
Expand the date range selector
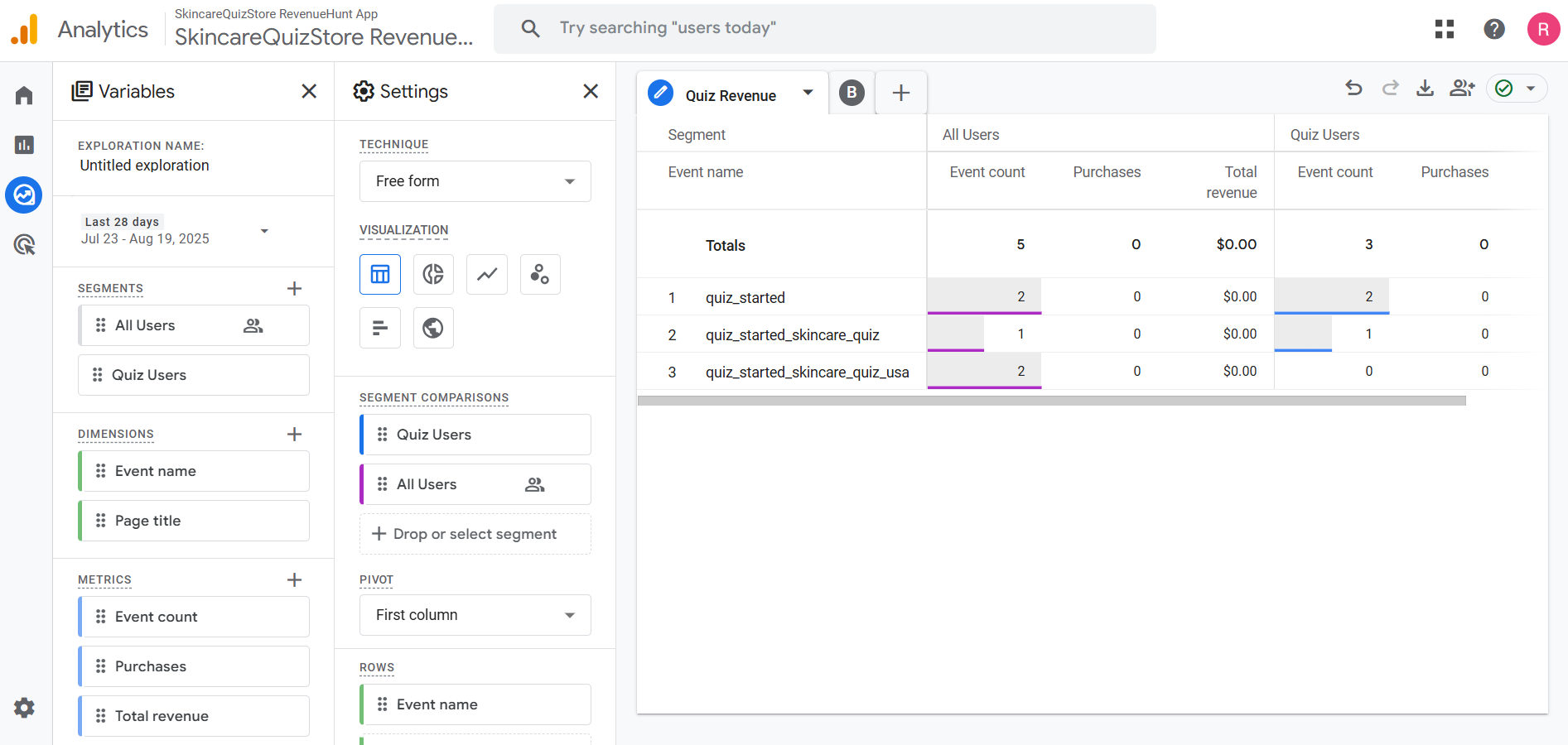coord(264,231)
